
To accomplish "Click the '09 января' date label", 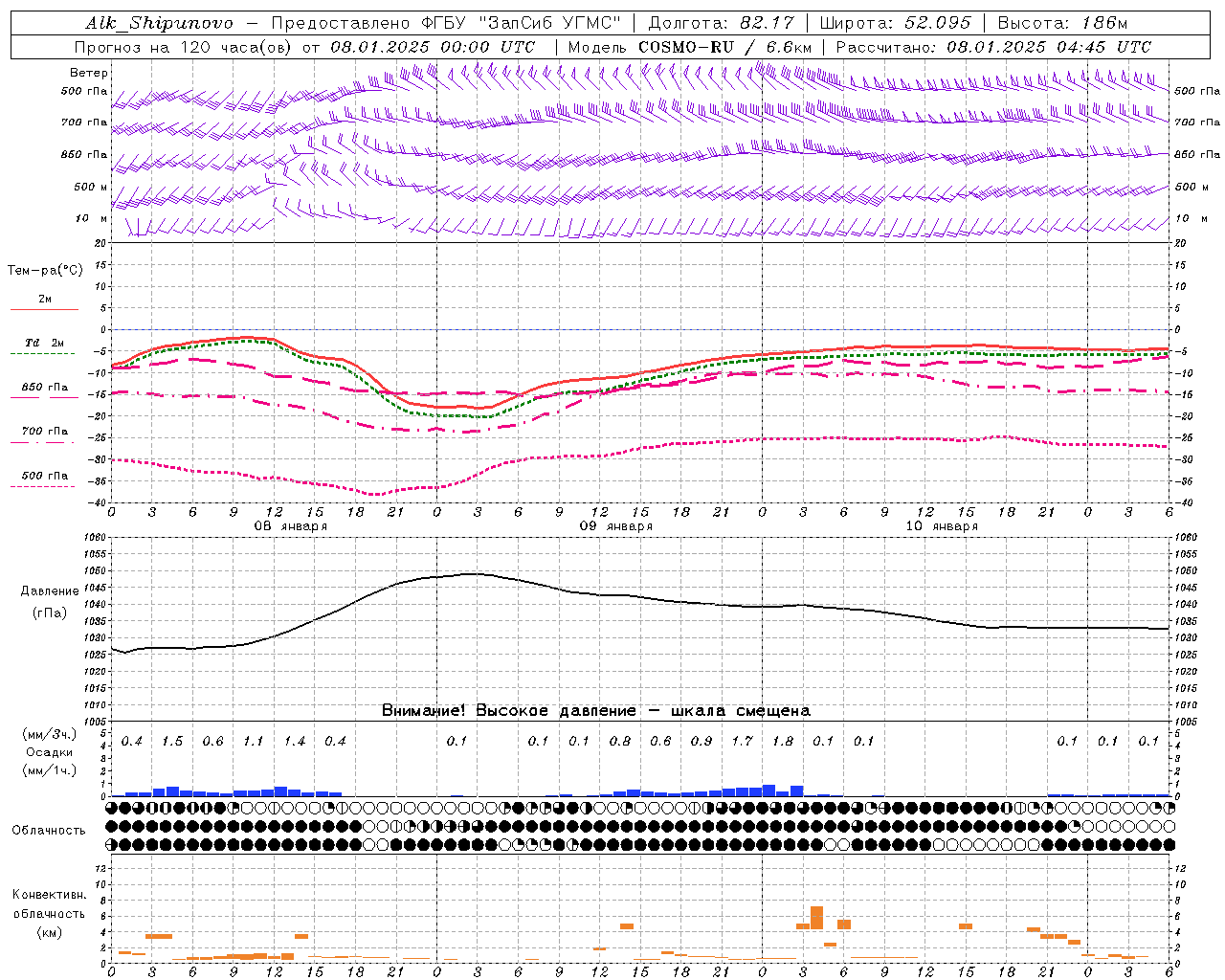I will coord(616,526).
